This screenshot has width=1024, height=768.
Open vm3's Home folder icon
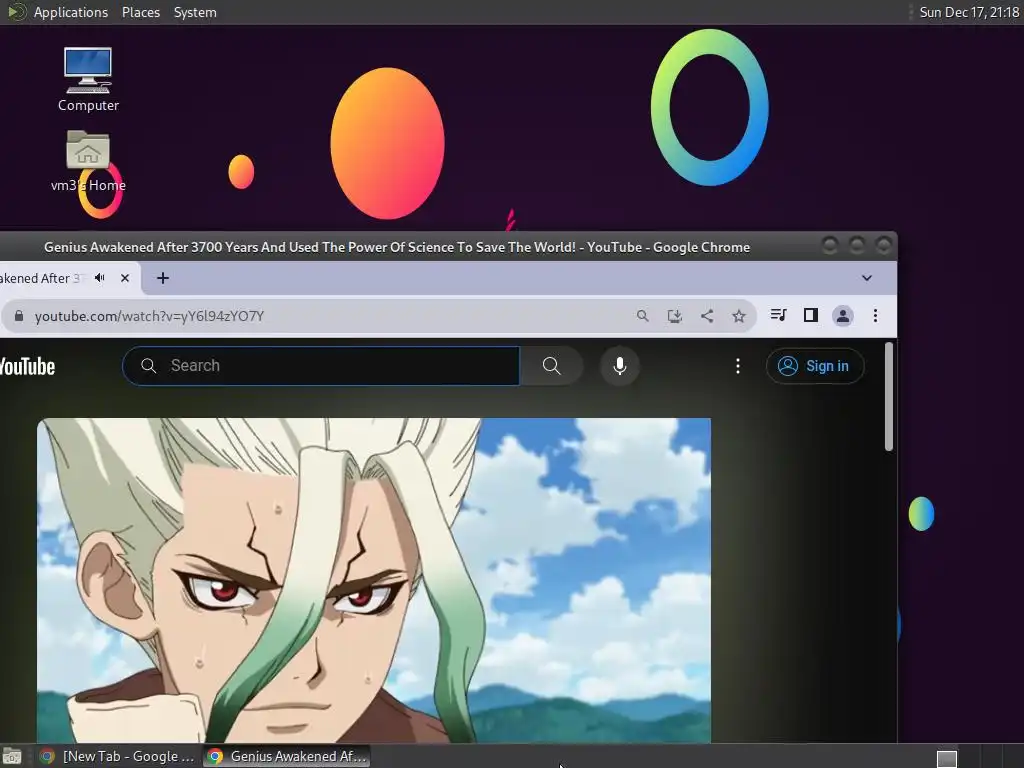point(88,161)
